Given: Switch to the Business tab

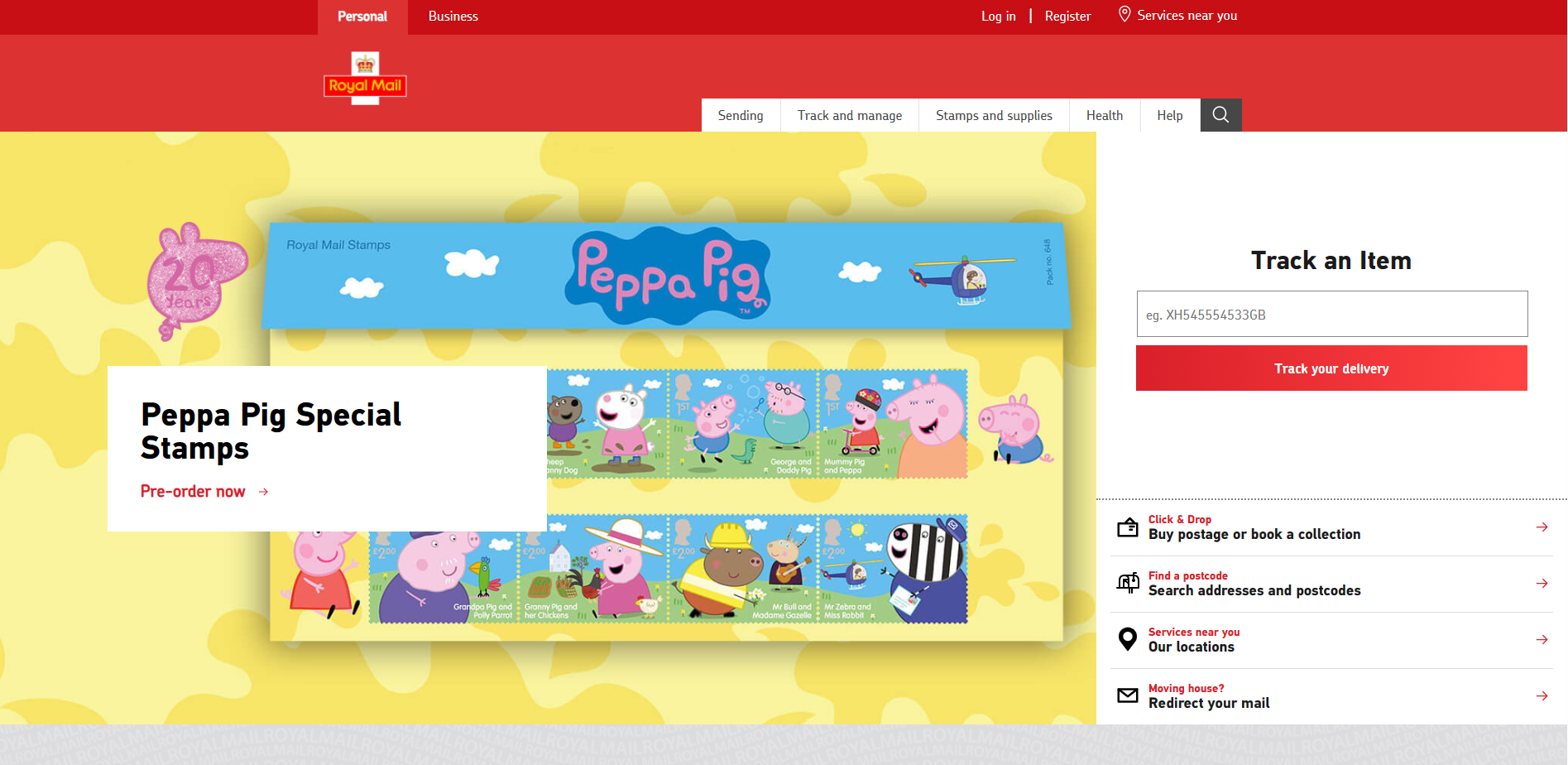Looking at the screenshot, I should click(453, 17).
